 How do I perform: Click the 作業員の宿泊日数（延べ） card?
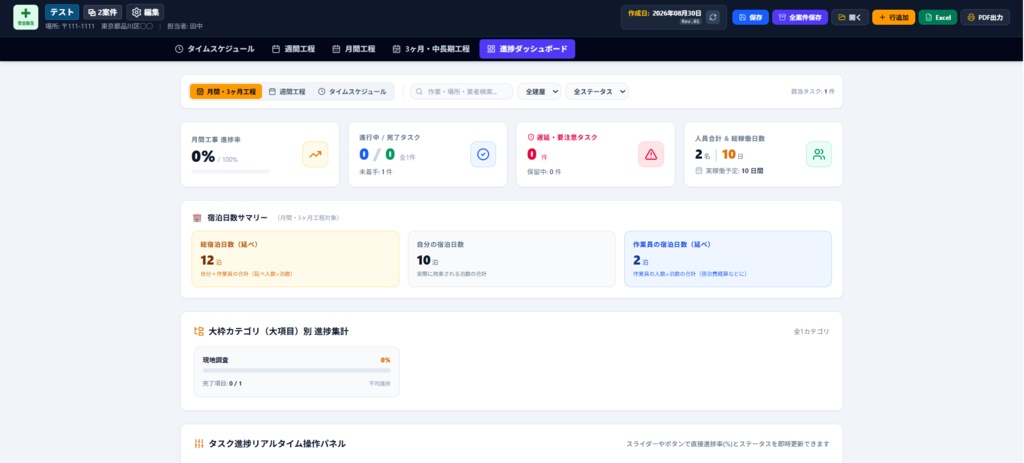(728, 259)
